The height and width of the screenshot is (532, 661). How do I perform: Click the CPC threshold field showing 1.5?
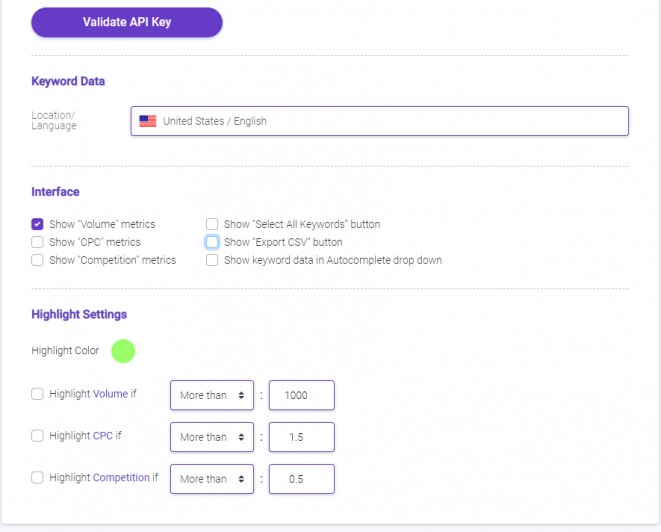click(x=302, y=437)
